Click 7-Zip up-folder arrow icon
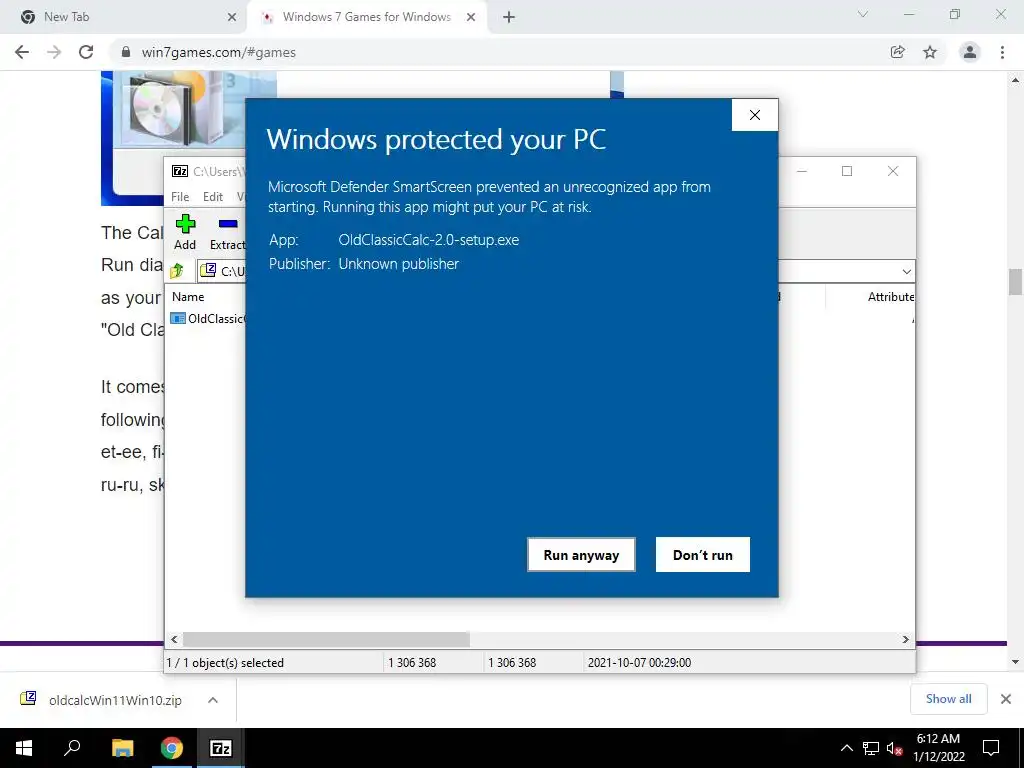Screen dimensions: 1024x768 pyautogui.click(x=177, y=270)
